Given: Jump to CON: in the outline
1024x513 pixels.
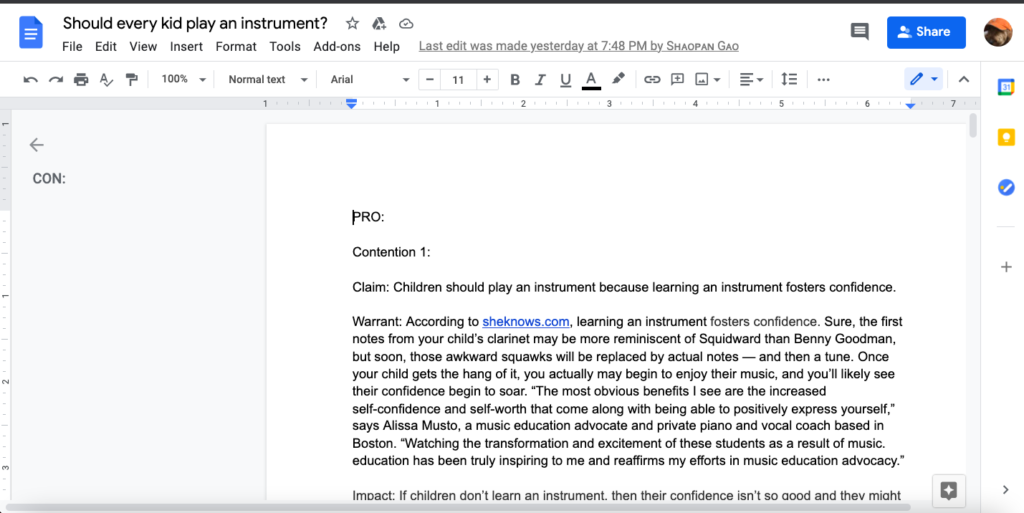Looking at the screenshot, I should pyautogui.click(x=50, y=179).
